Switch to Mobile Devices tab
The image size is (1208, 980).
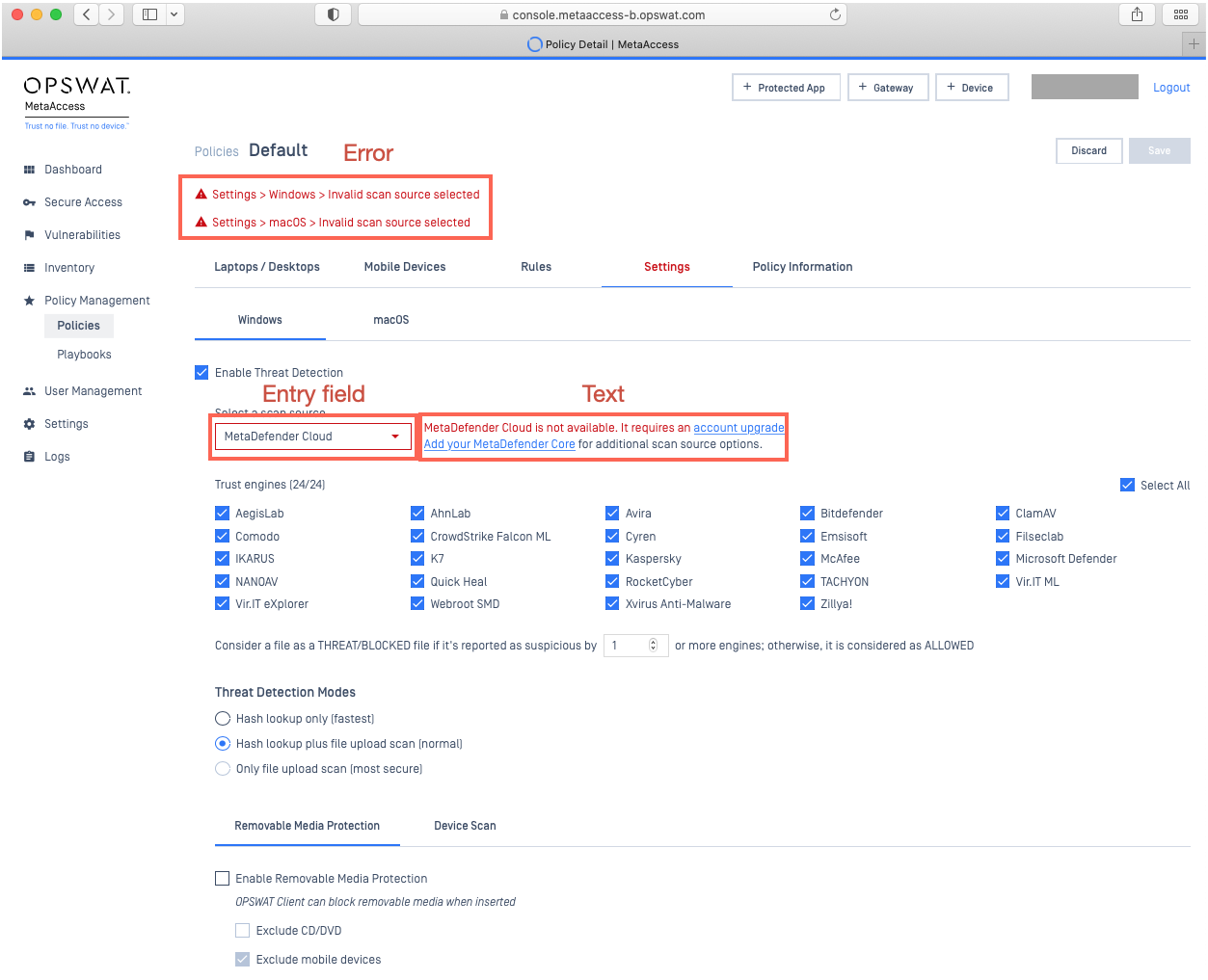[x=405, y=267]
